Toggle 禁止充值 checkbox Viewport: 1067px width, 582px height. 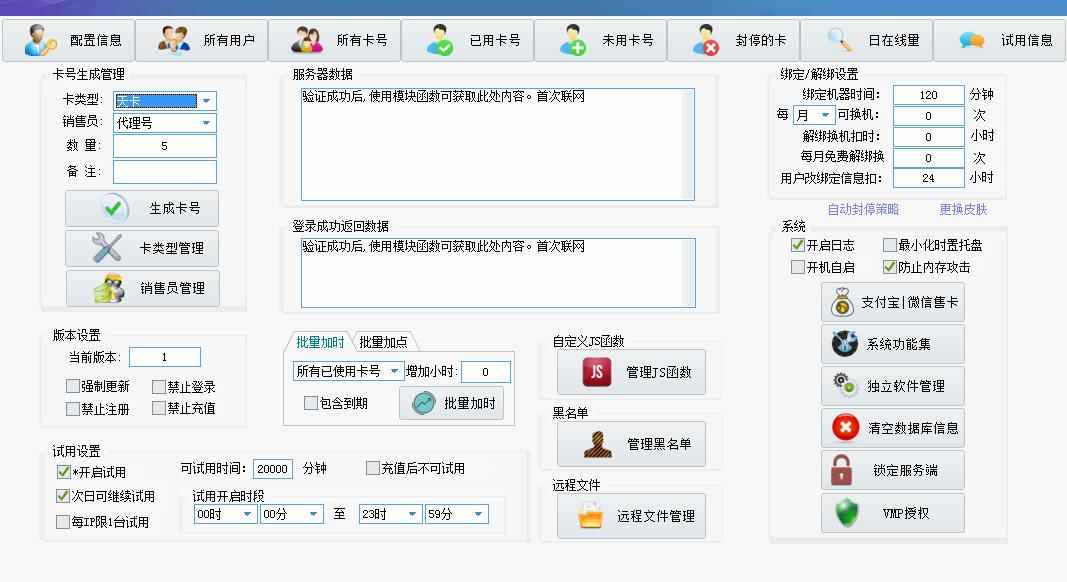point(159,408)
